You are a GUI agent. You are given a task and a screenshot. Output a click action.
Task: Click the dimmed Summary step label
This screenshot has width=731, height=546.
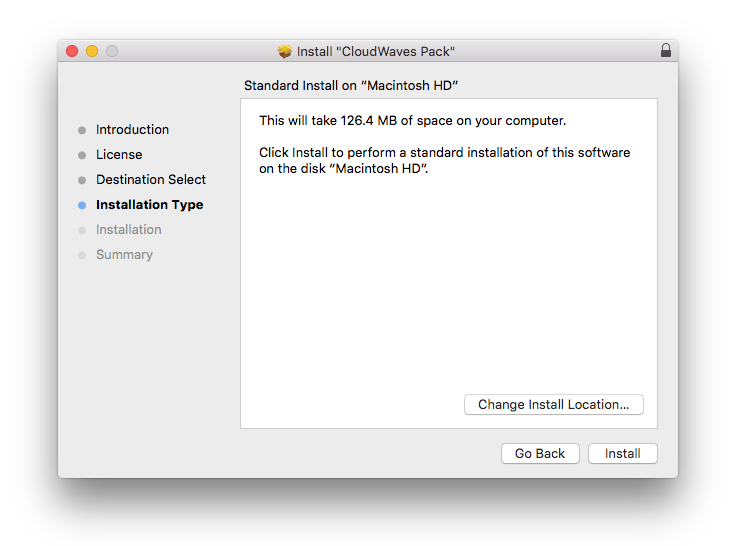(x=124, y=255)
